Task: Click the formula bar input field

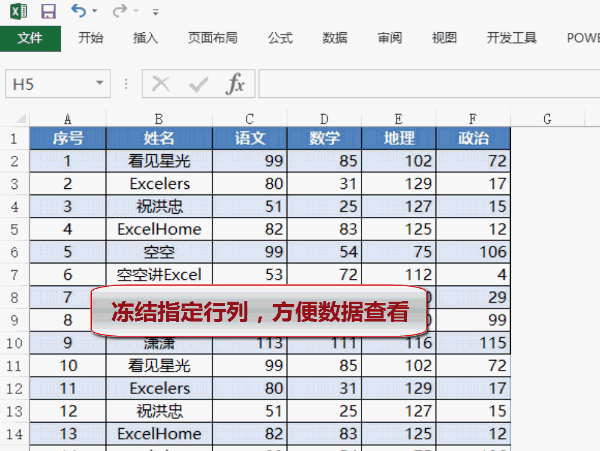Action: 420,85
